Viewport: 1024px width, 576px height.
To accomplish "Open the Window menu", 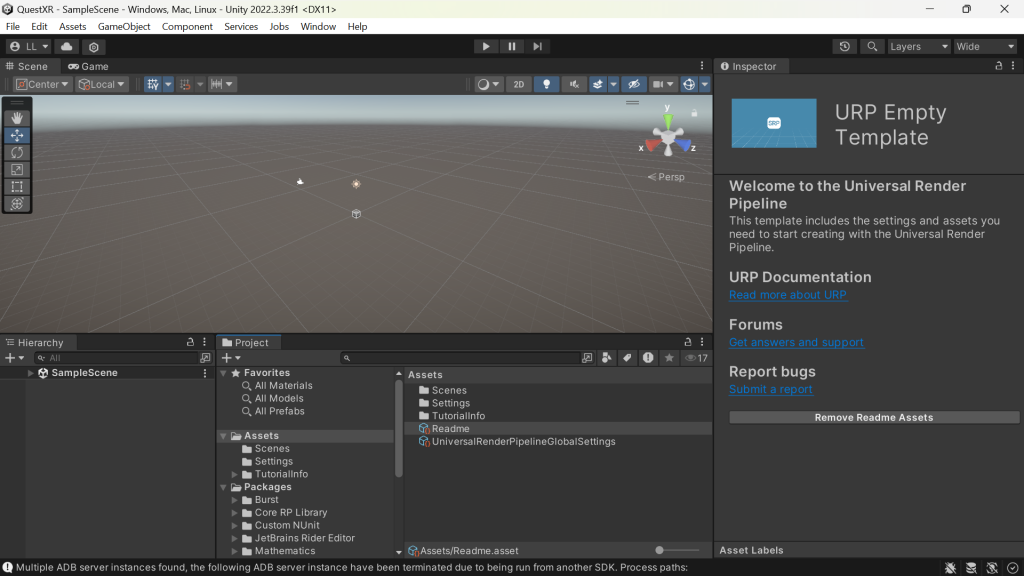I will (318, 27).
